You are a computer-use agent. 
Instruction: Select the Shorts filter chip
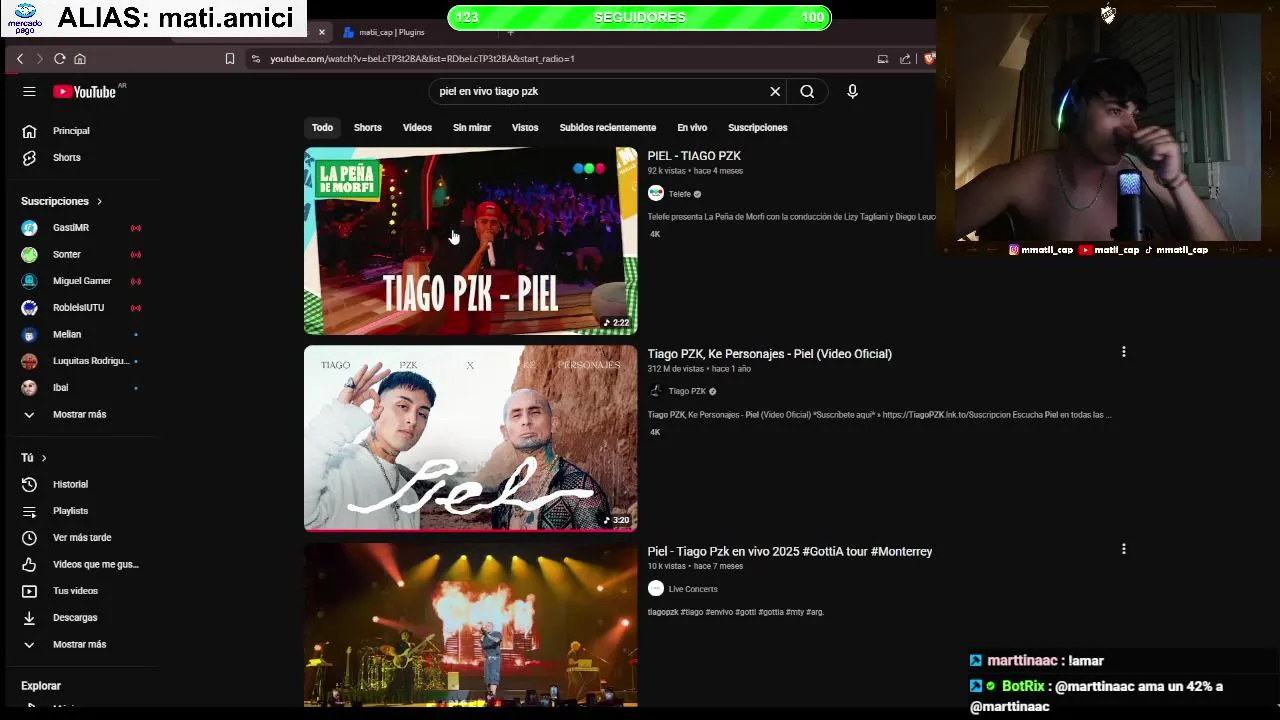368,128
